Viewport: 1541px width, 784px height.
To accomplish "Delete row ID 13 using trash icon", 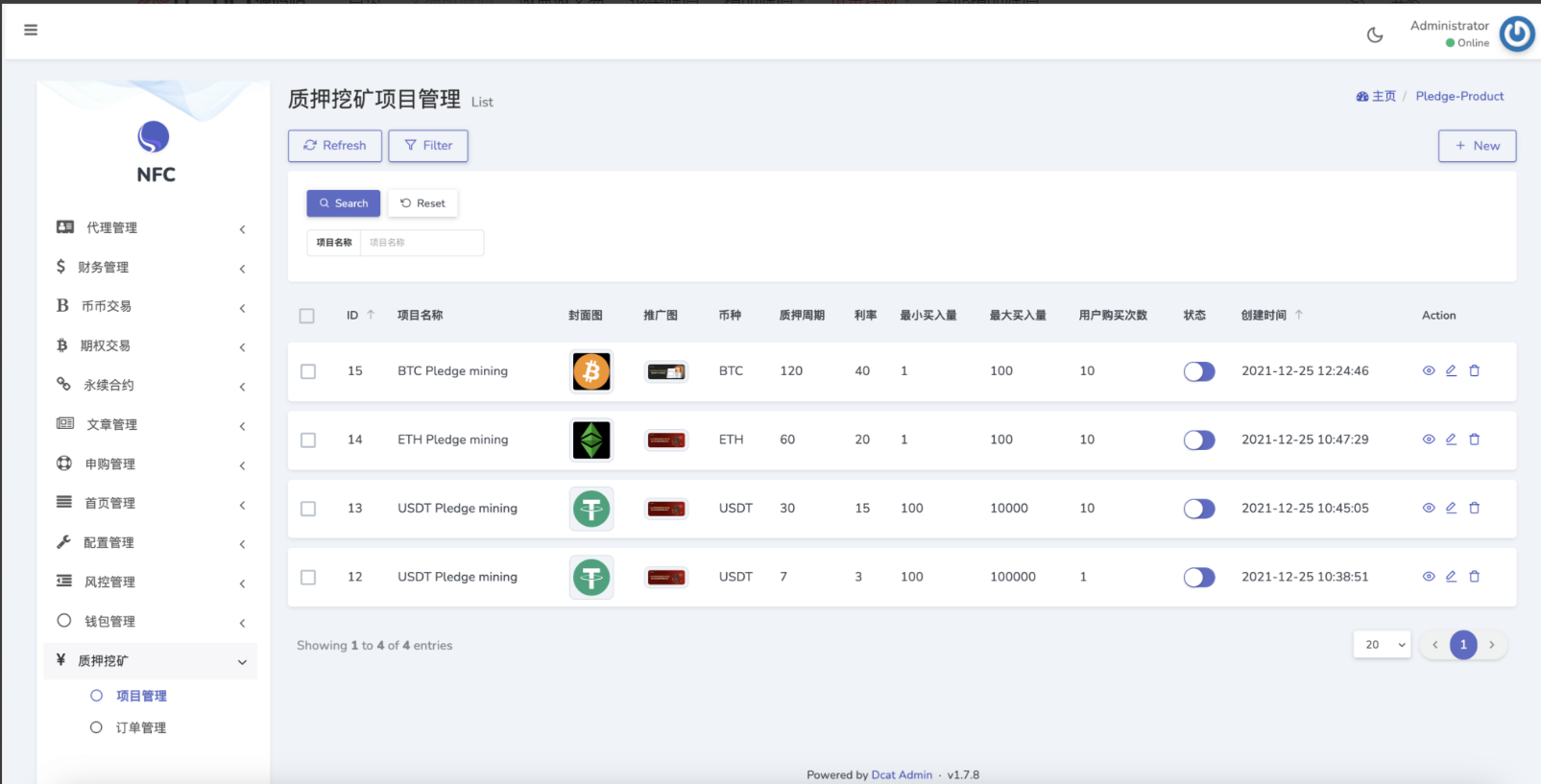I will (x=1475, y=509).
